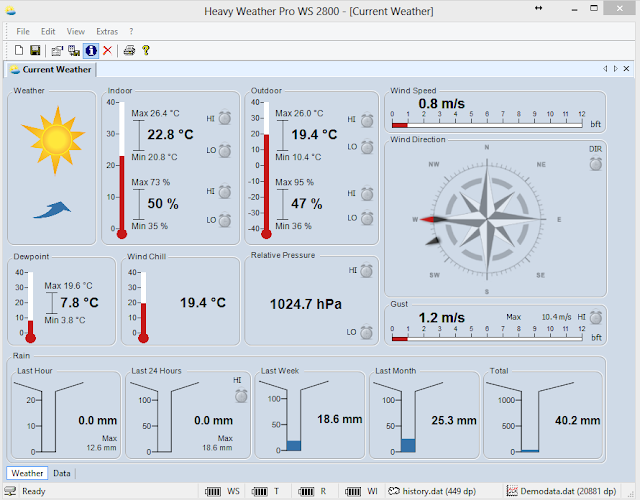Open the ? help menu
This screenshot has width=640, height=500.
click(x=131, y=31)
